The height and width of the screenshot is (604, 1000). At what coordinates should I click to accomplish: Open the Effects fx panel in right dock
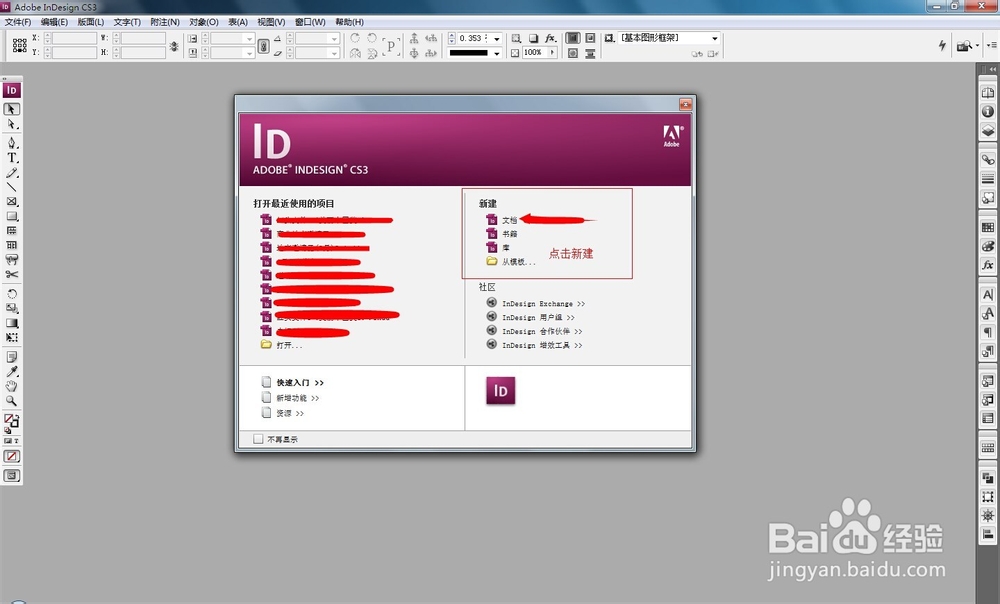point(987,265)
